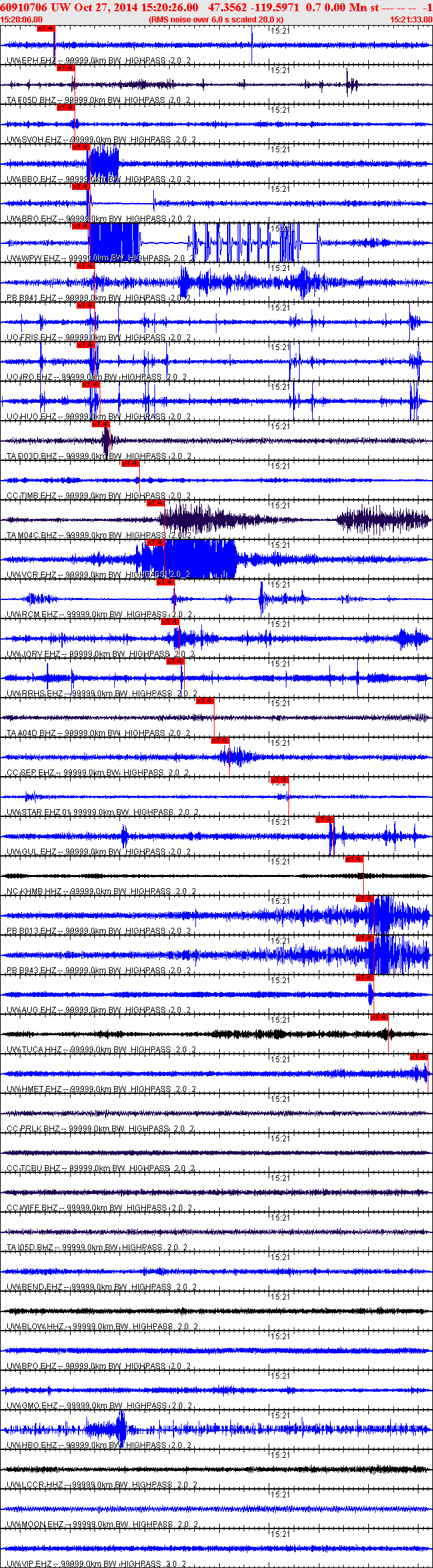
Task: Click the pick flag on NC KHMB trace
Action: (x=354, y=859)
